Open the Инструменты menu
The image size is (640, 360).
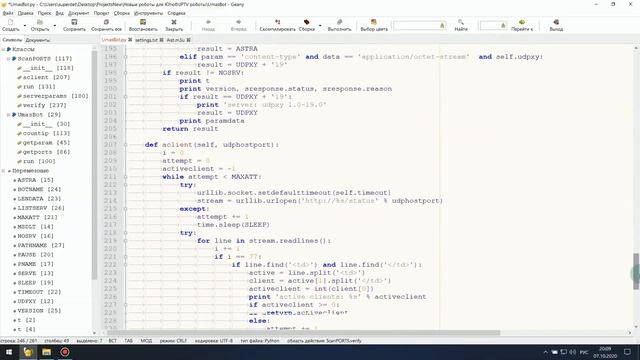148,13
